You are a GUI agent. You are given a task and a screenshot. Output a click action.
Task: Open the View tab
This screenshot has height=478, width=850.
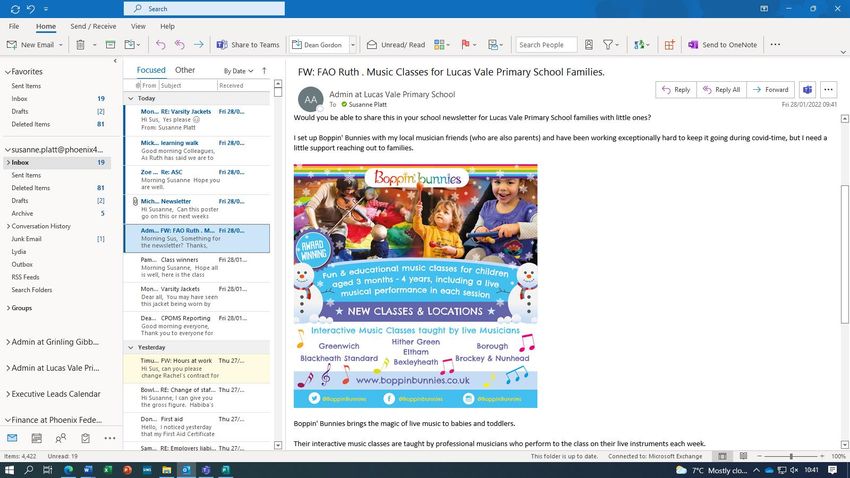click(x=138, y=26)
